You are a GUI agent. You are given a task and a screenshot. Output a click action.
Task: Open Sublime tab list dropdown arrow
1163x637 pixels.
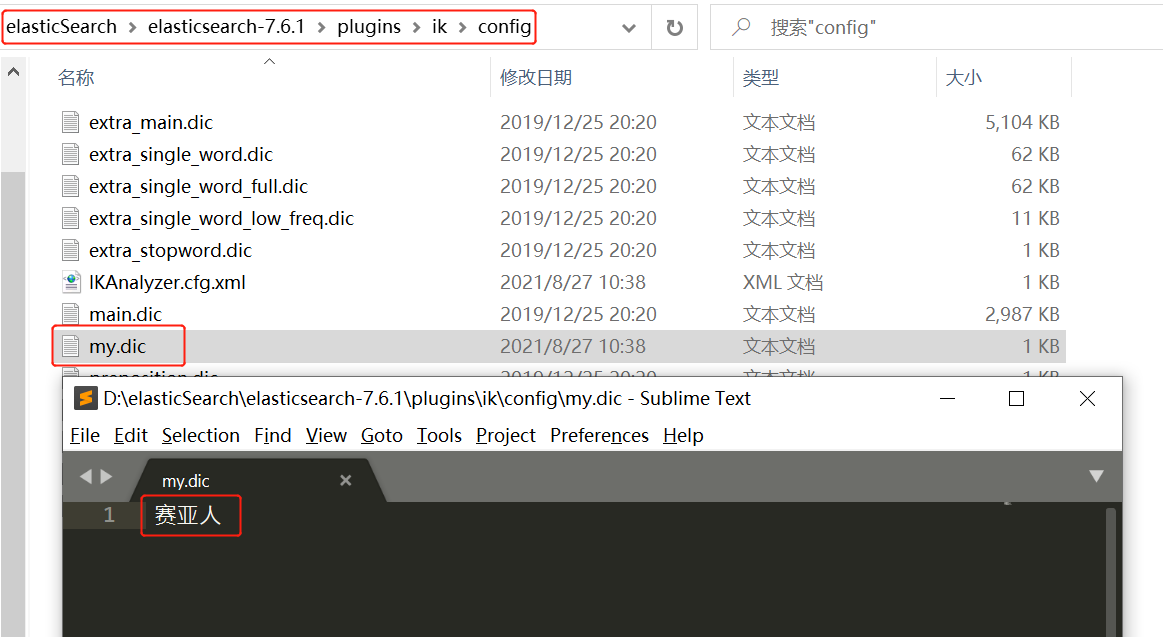coord(1096,476)
